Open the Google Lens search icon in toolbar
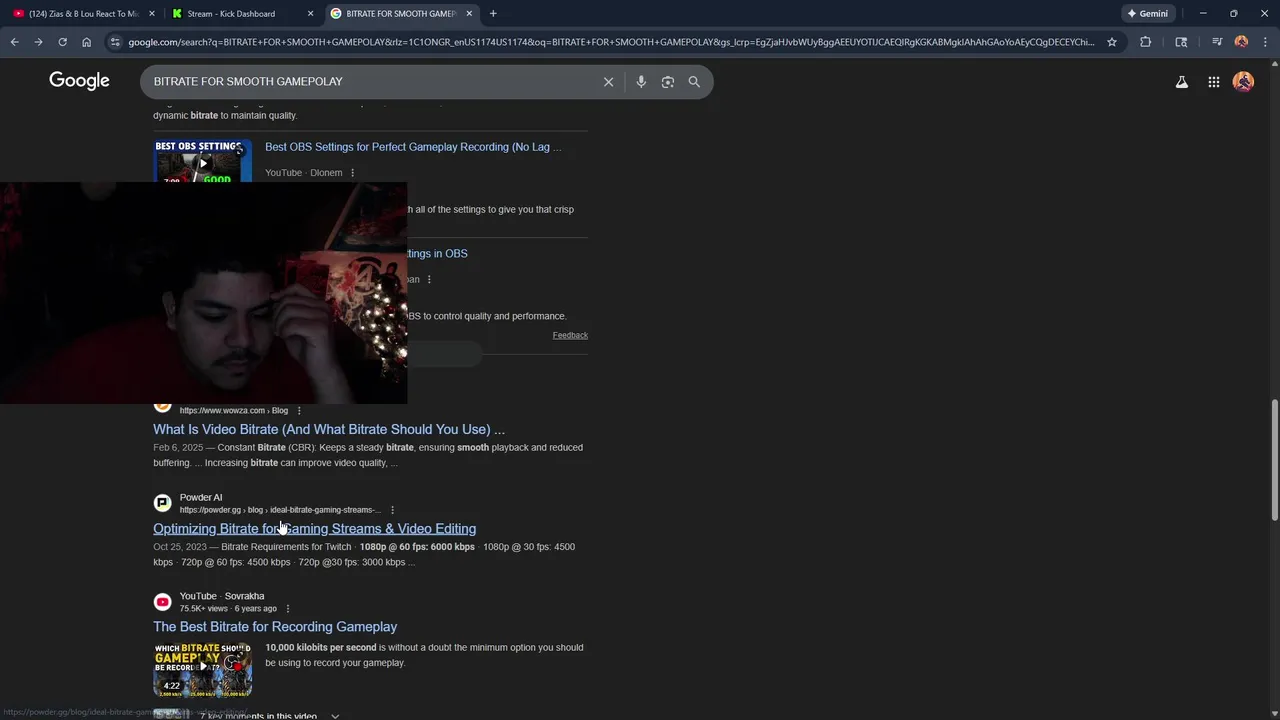 click(1181, 42)
